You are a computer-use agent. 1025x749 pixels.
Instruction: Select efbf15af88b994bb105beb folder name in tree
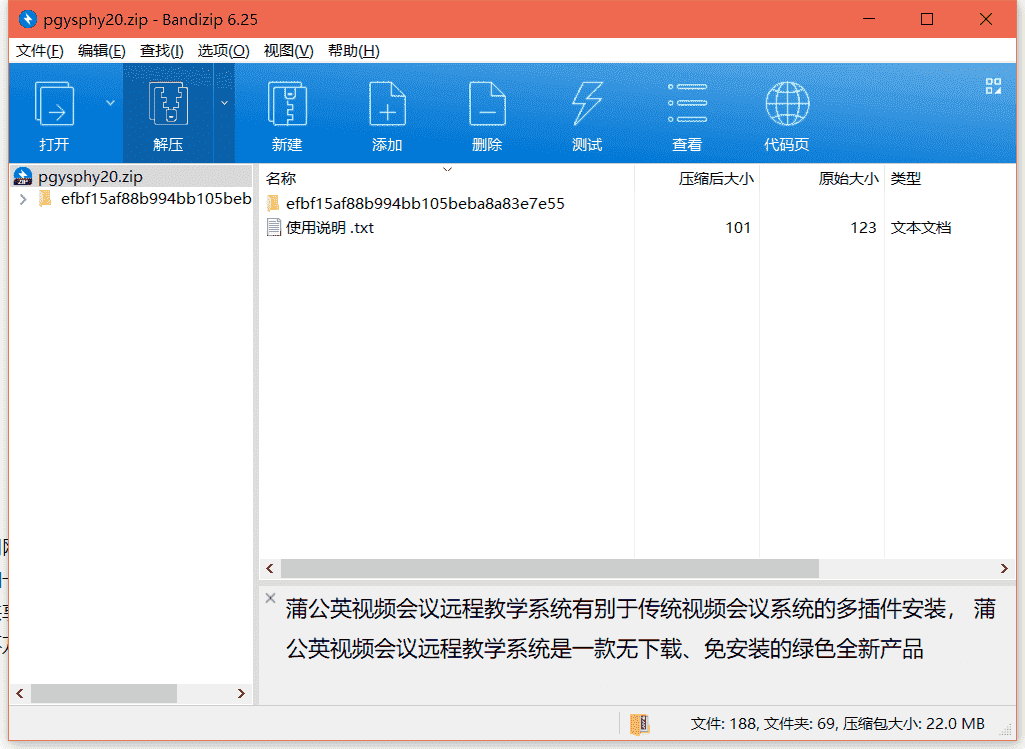(x=156, y=199)
